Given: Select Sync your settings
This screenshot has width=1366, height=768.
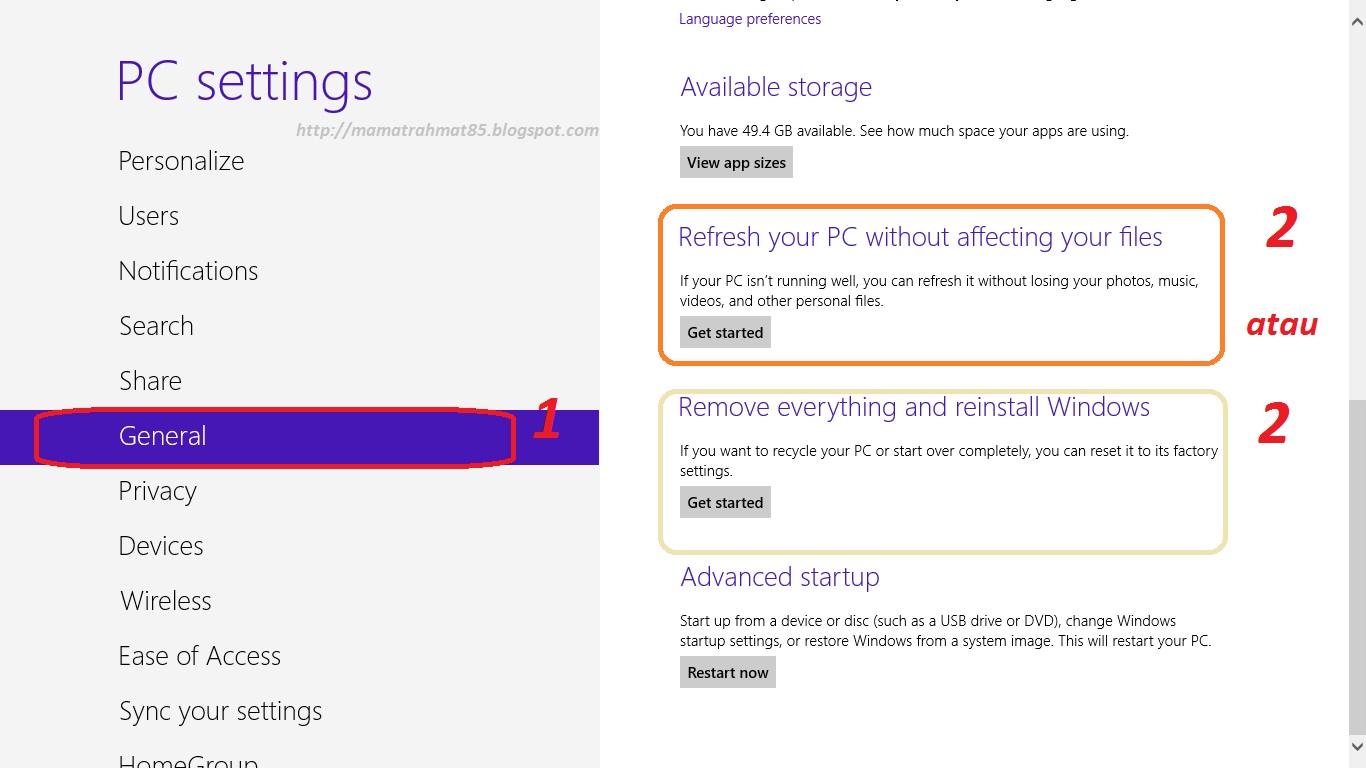Looking at the screenshot, I should pyautogui.click(x=220, y=711).
